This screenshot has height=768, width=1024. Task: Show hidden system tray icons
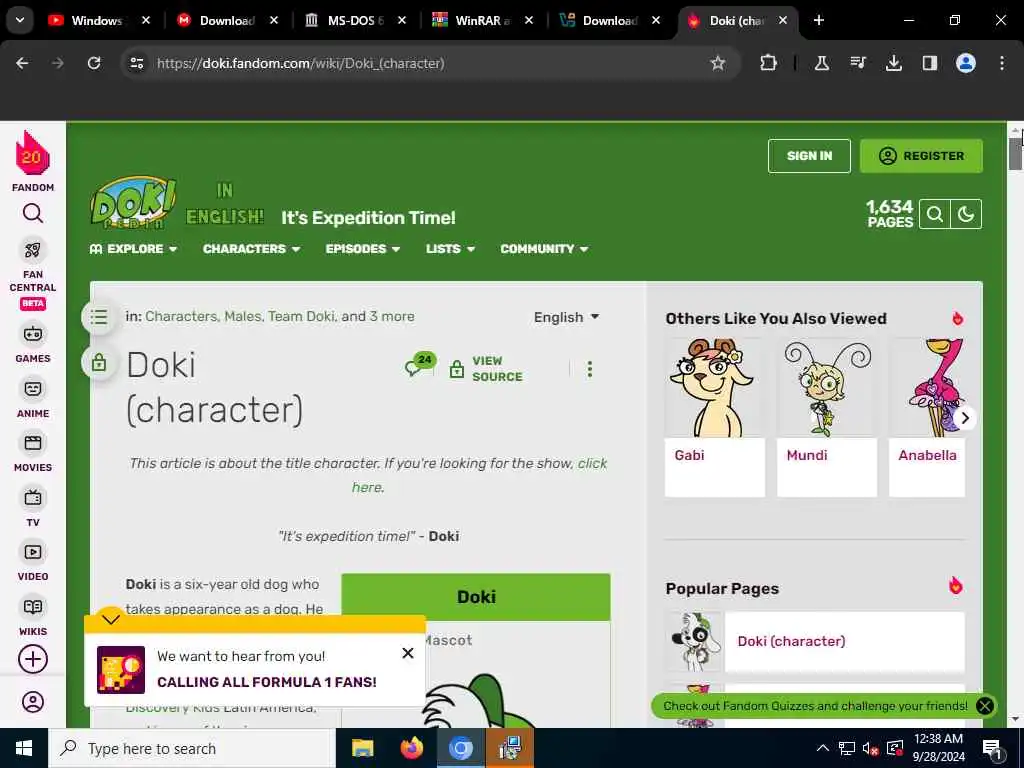click(823, 748)
